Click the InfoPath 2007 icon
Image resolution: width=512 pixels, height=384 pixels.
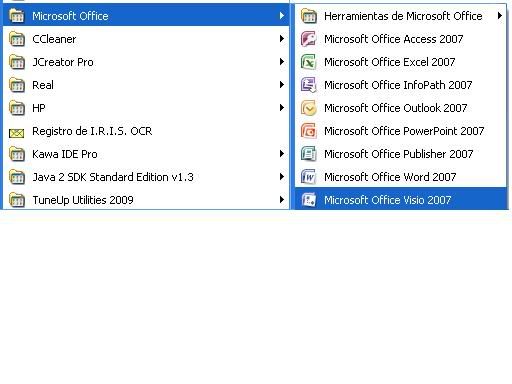pos(308,85)
